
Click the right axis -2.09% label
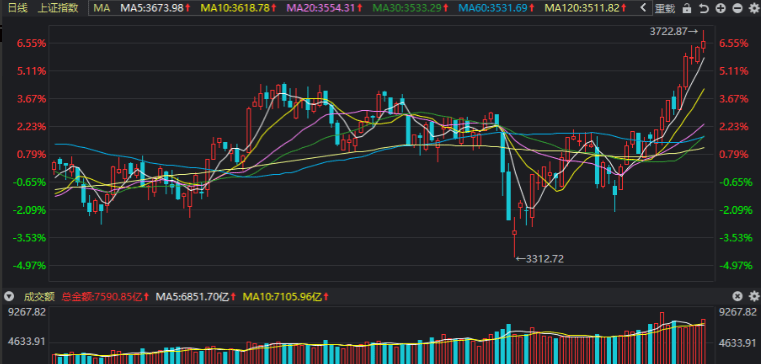click(x=735, y=210)
